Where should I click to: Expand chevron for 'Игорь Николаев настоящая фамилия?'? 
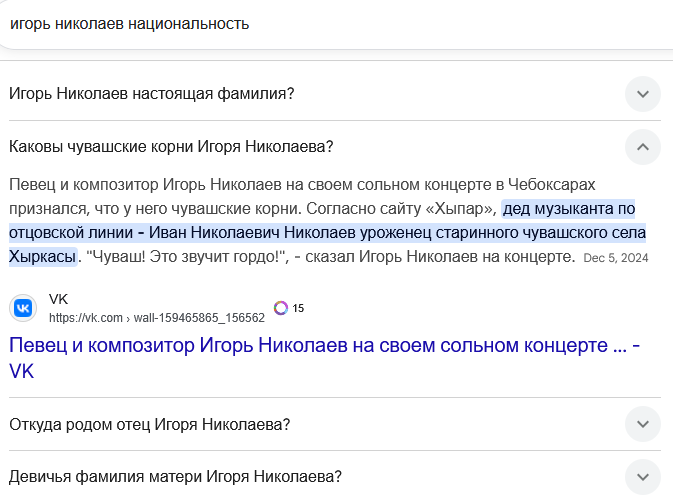(643, 93)
